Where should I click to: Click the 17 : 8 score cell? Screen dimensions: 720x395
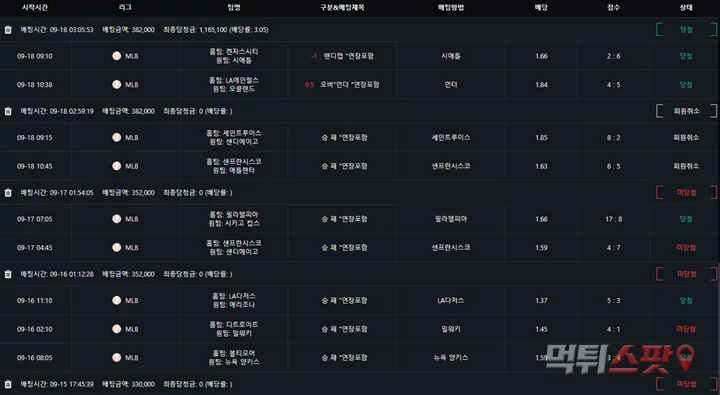[x=613, y=219]
